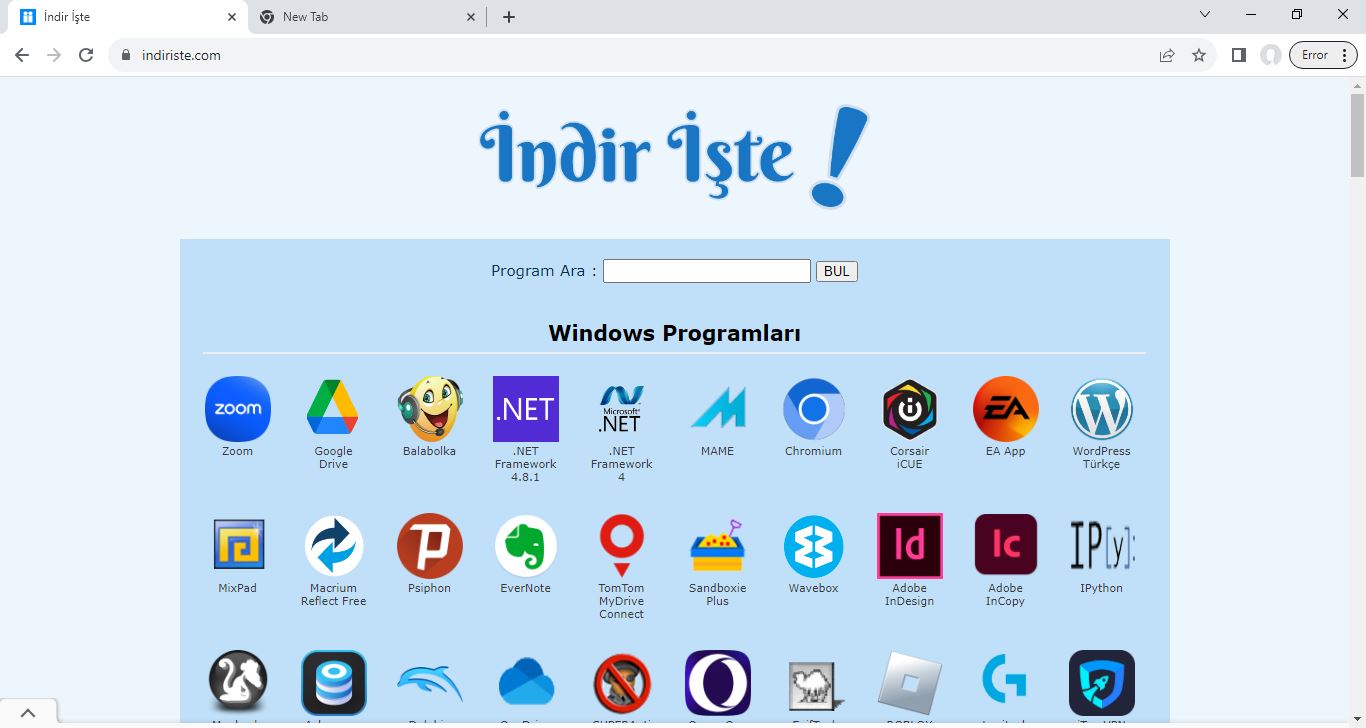Open the iTop VPN shield icon

1101,683
